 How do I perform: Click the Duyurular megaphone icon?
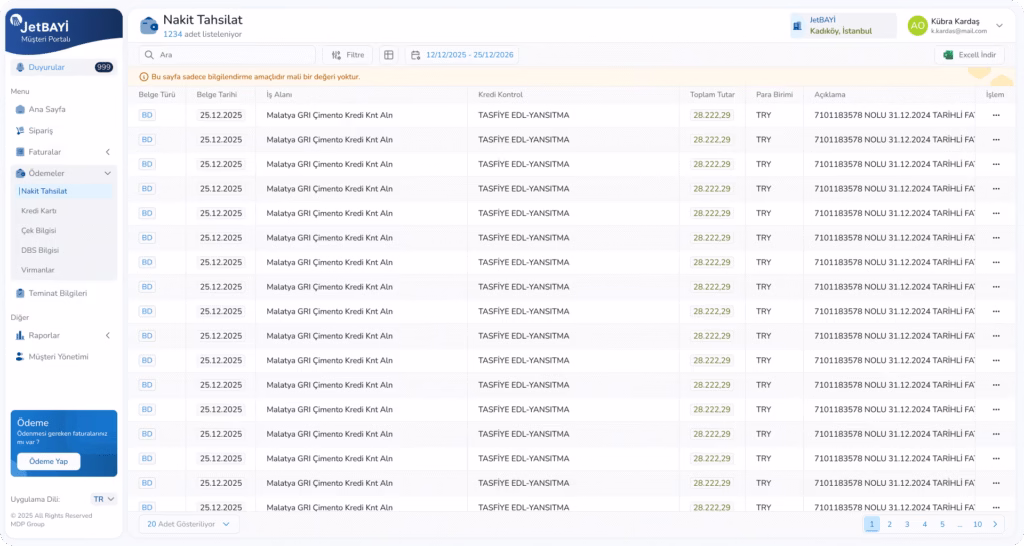20,67
